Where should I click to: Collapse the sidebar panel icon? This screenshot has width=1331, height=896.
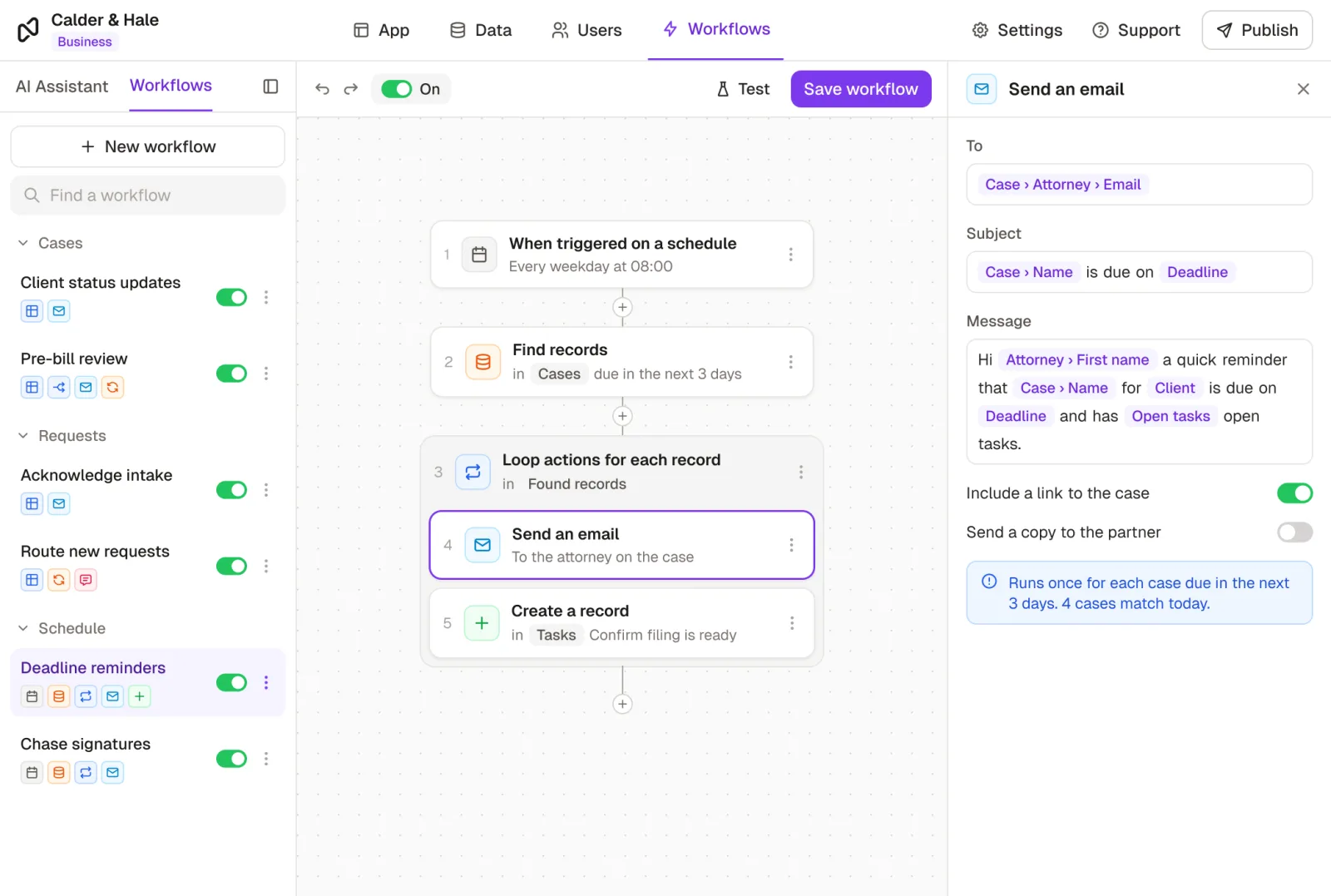[270, 87]
